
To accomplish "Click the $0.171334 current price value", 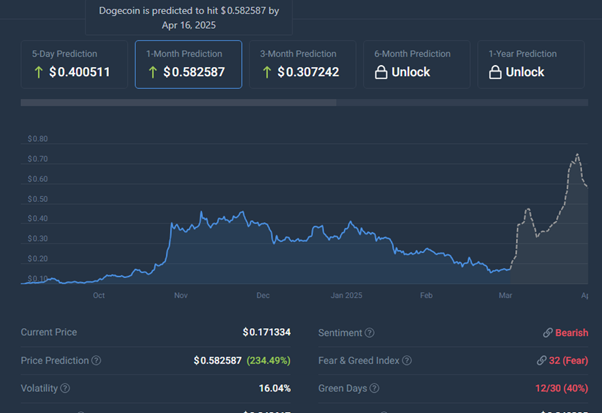I will click(266, 332).
